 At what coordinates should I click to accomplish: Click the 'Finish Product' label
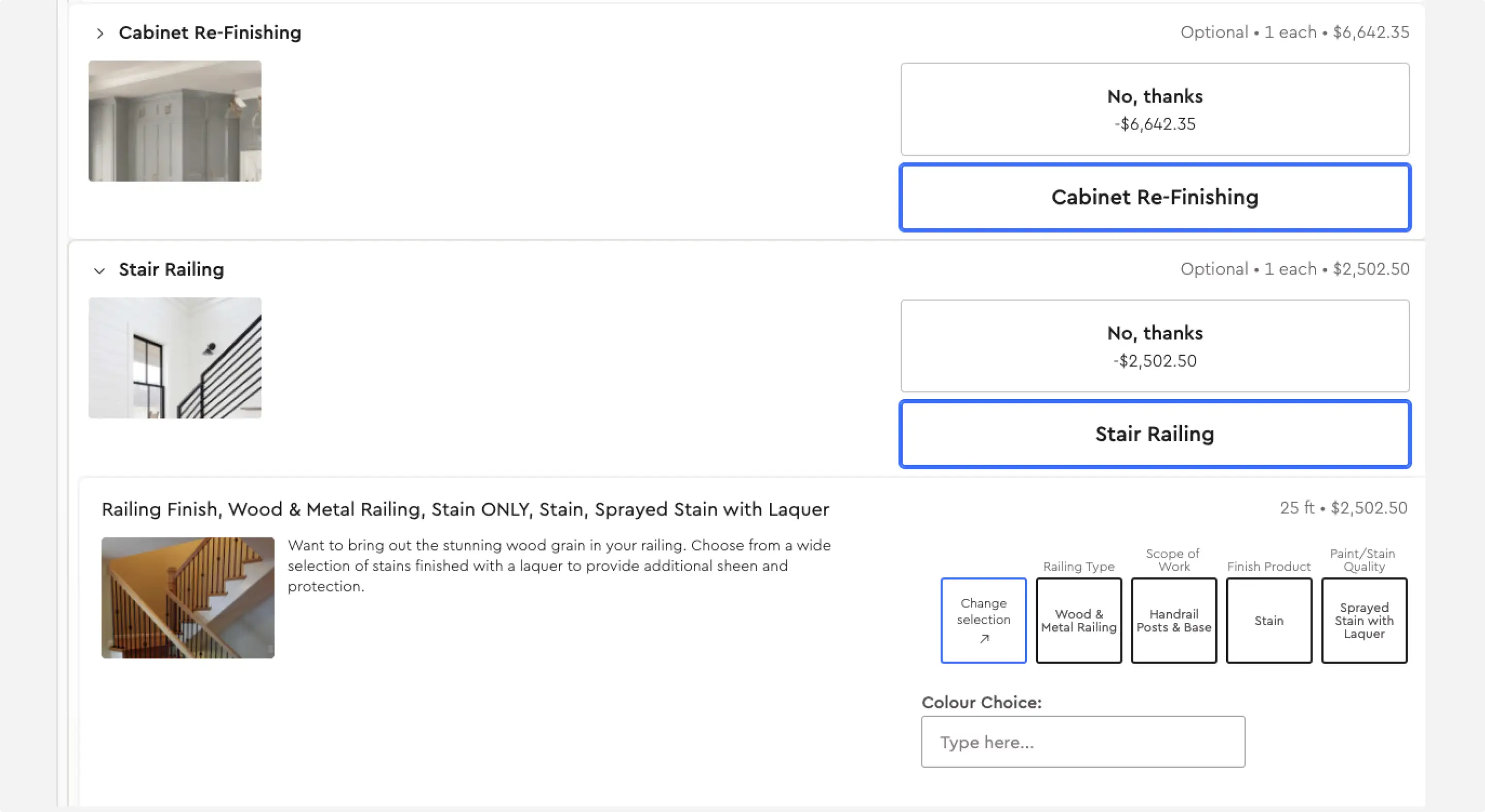coord(1269,567)
